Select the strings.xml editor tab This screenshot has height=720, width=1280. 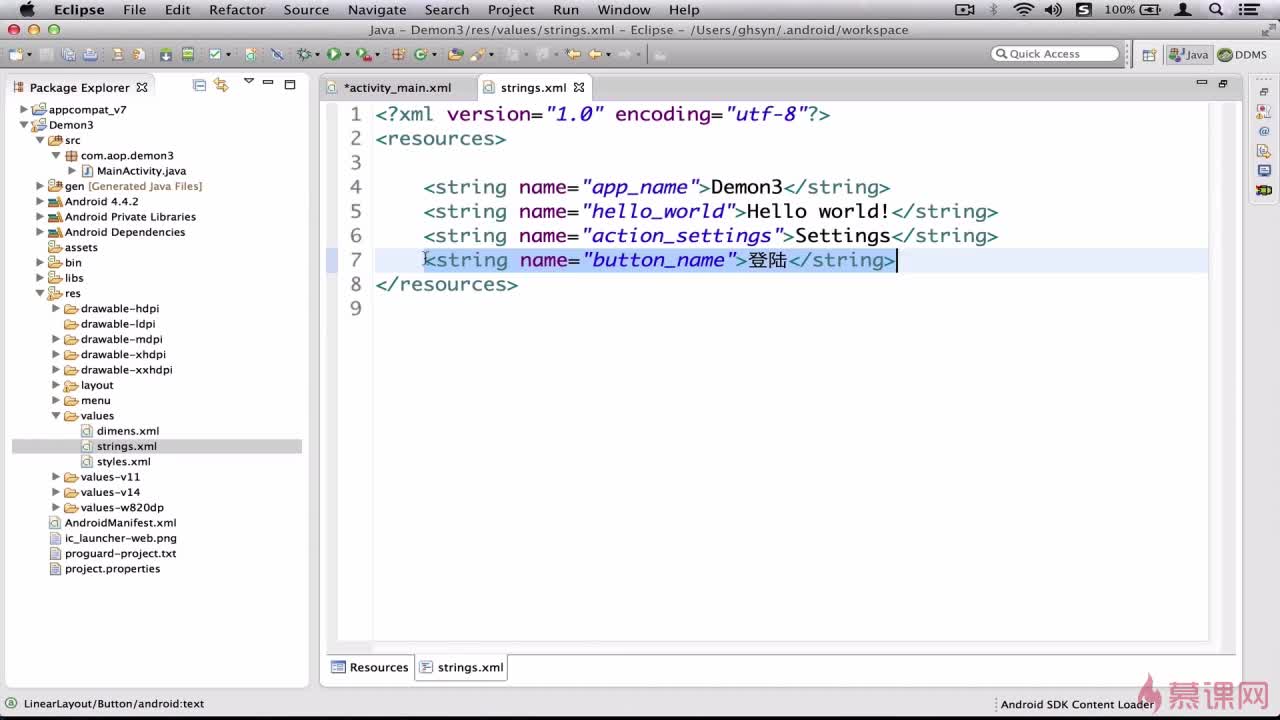pyautogui.click(x=533, y=87)
